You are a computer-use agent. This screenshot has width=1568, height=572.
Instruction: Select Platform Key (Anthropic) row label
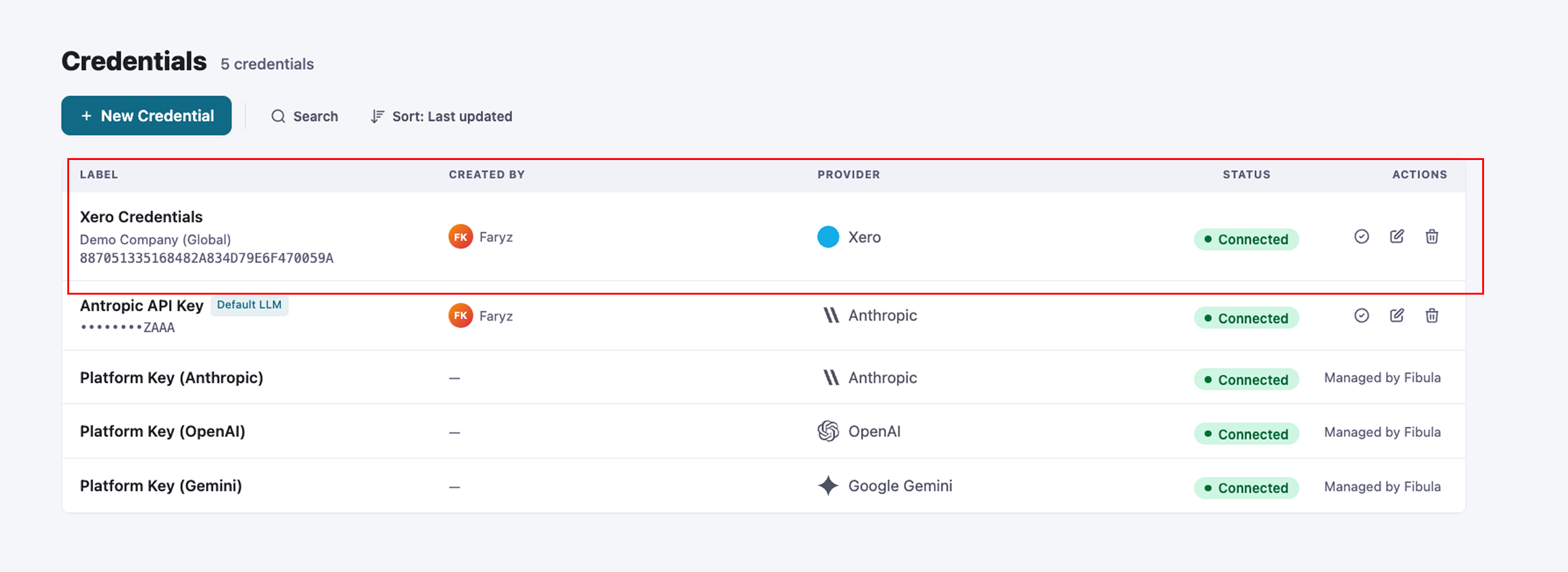tap(172, 377)
